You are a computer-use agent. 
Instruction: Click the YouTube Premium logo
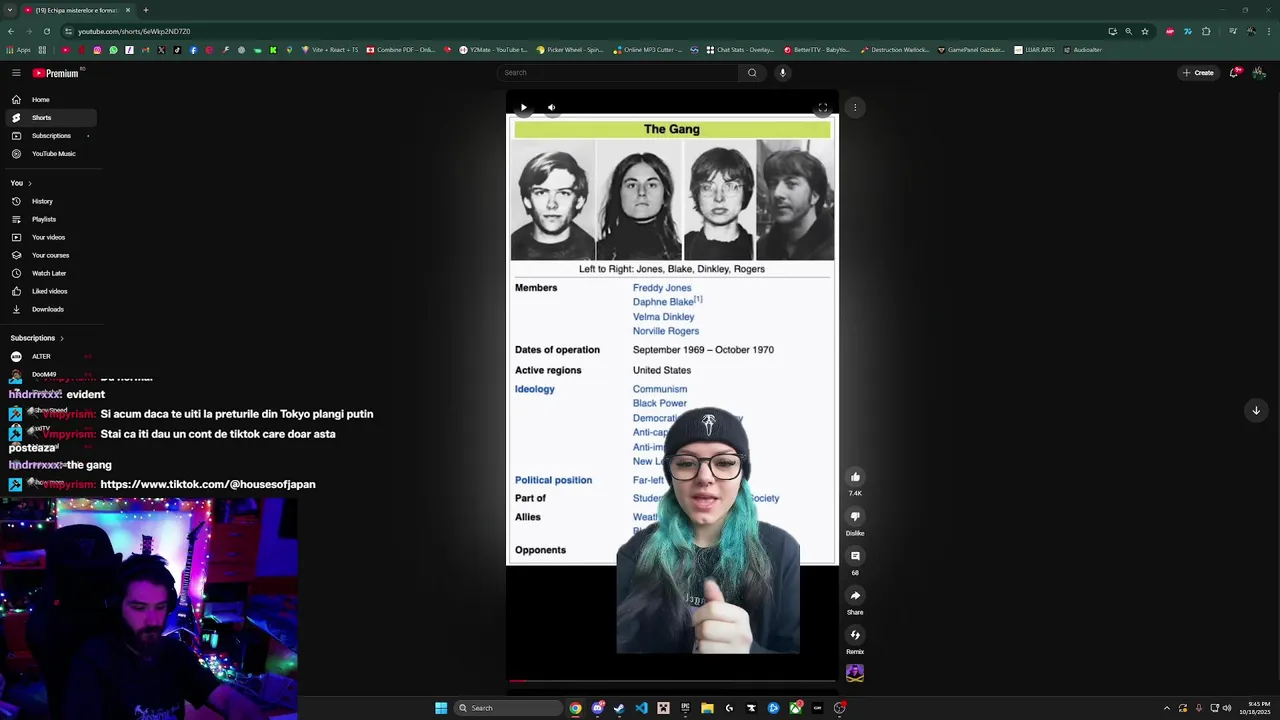tap(56, 73)
